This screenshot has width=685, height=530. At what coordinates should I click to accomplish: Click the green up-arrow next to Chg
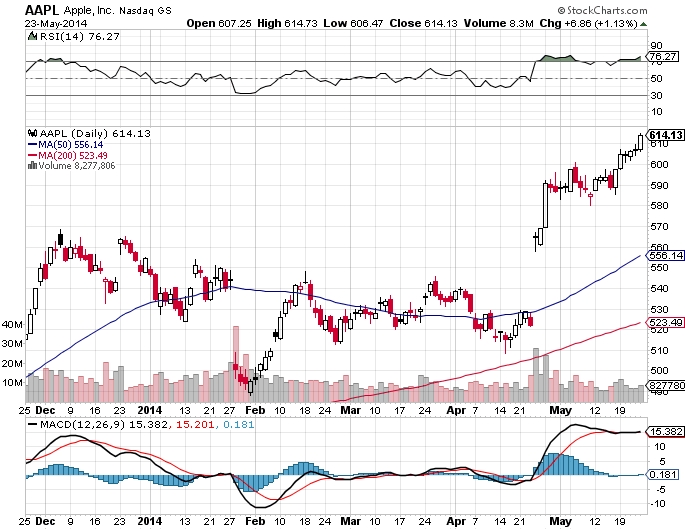[643, 24]
